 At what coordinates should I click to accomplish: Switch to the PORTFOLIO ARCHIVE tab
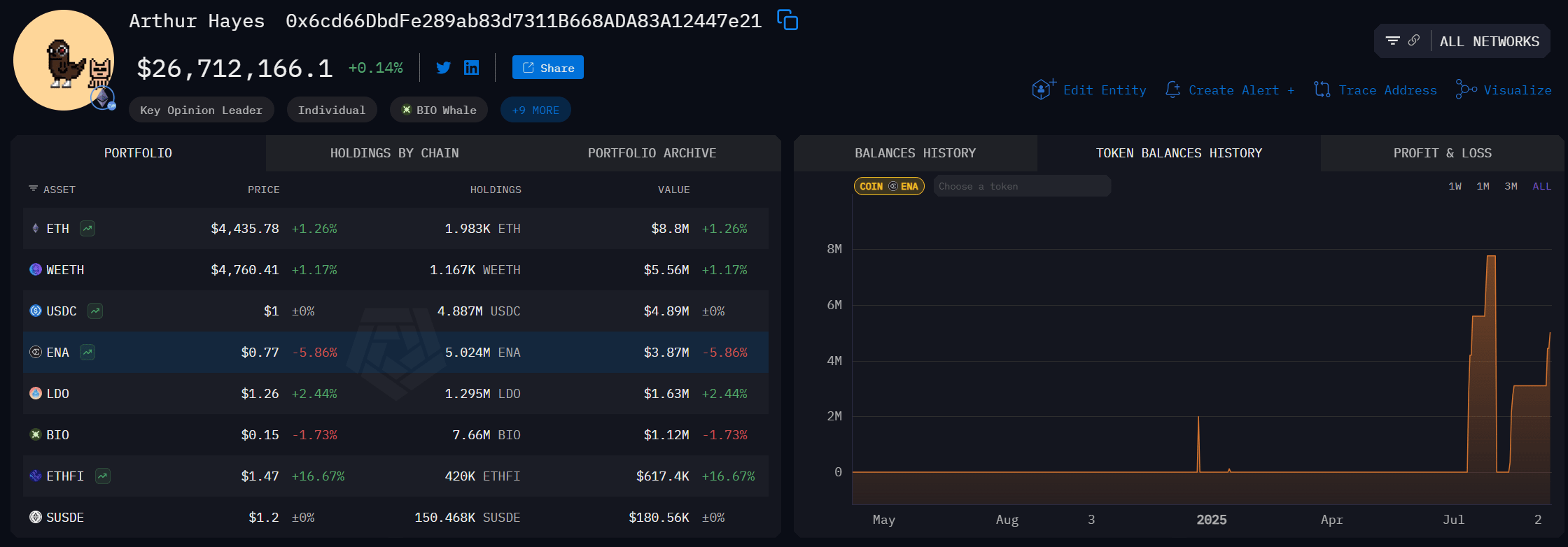click(652, 153)
